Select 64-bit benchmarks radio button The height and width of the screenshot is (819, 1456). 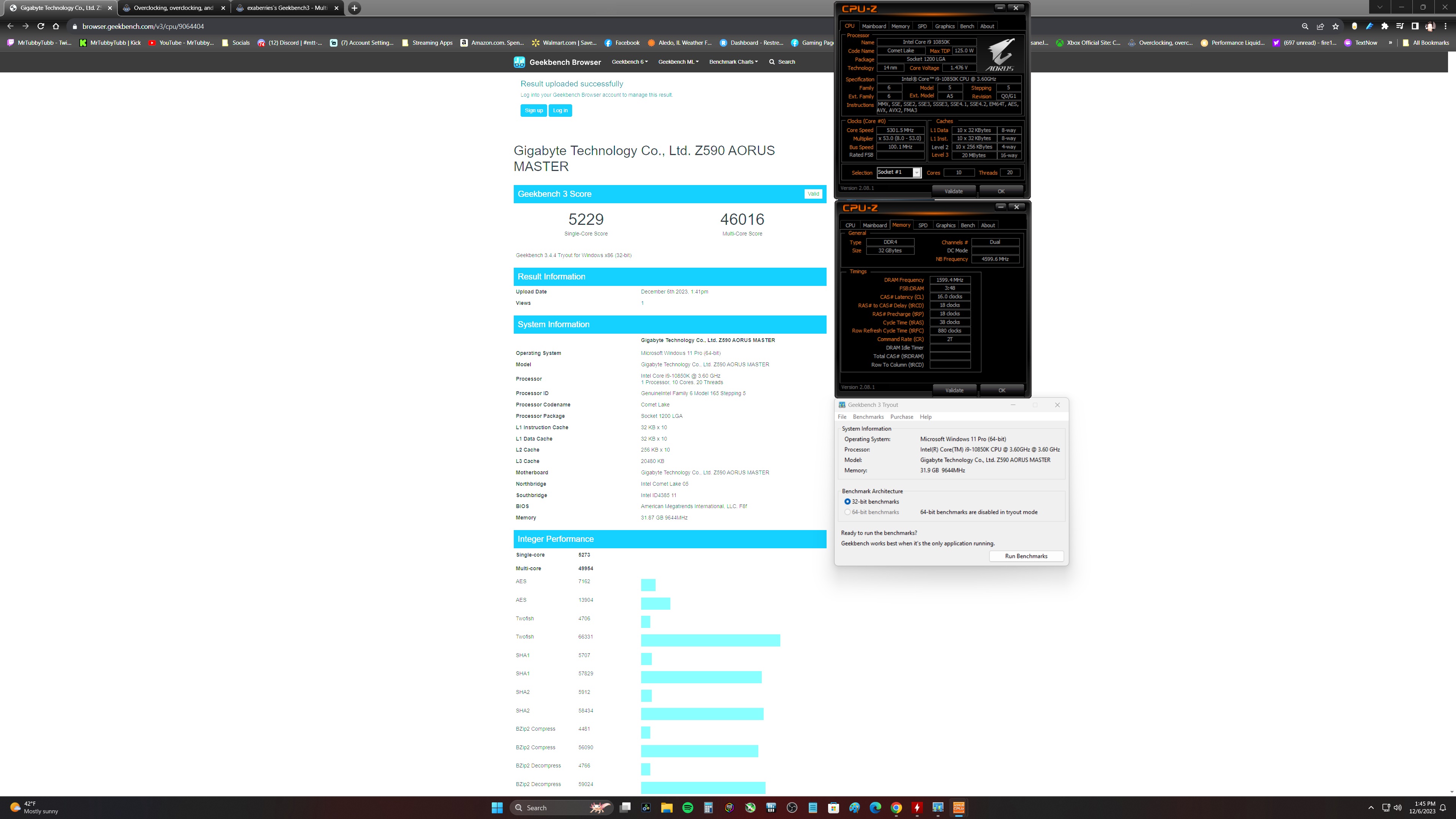847,513
